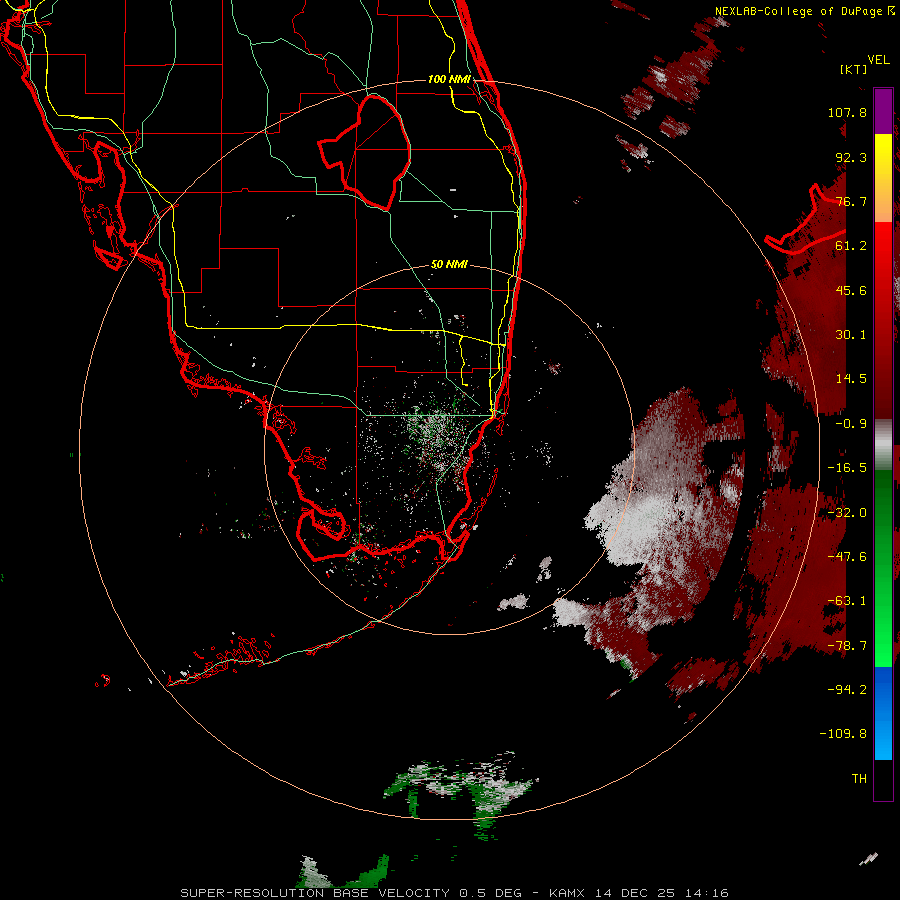Pick the purple segment of the color bar
Screen dimensions: 900x900
click(x=883, y=112)
